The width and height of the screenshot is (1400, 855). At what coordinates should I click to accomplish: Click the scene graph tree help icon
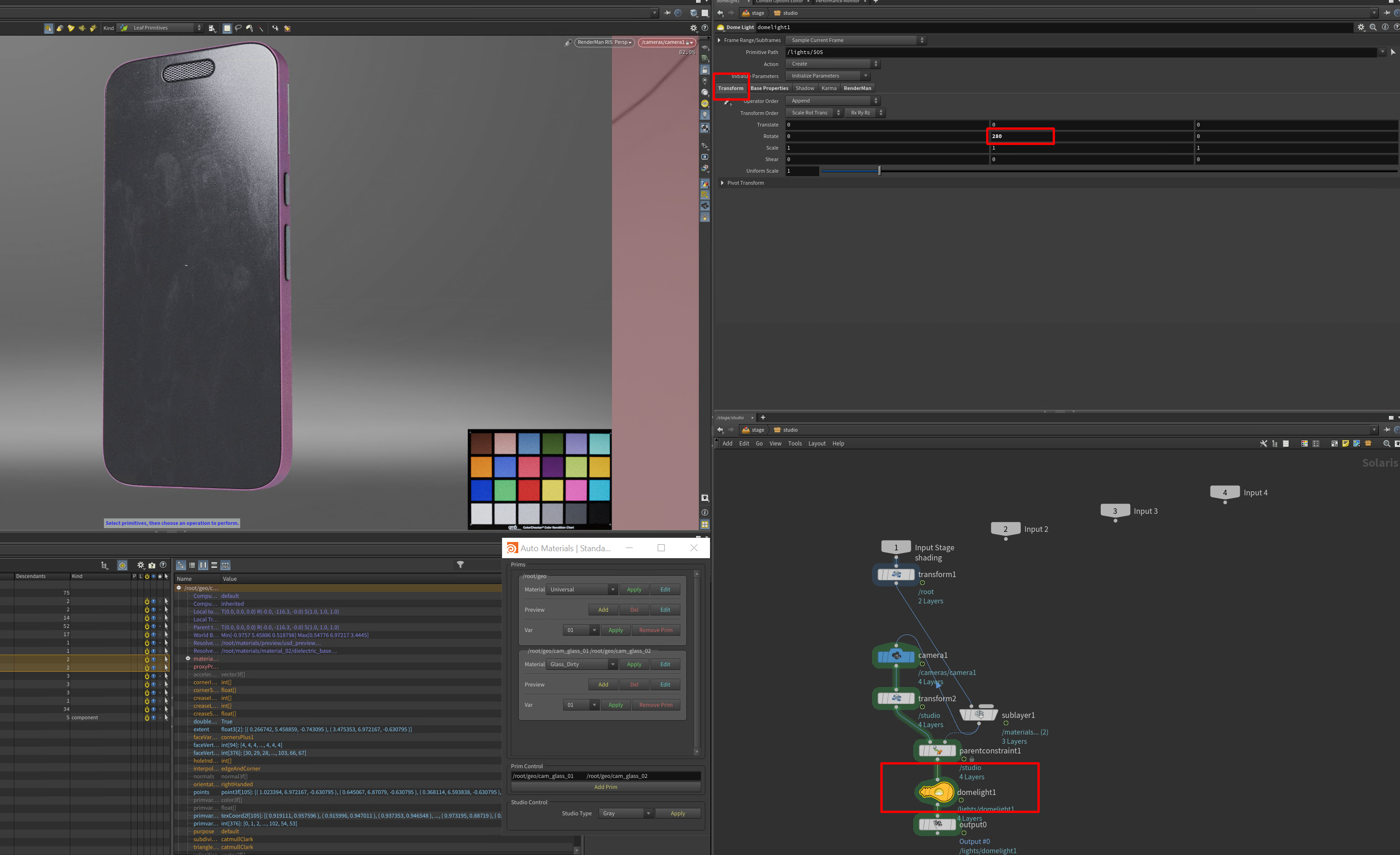point(163,565)
